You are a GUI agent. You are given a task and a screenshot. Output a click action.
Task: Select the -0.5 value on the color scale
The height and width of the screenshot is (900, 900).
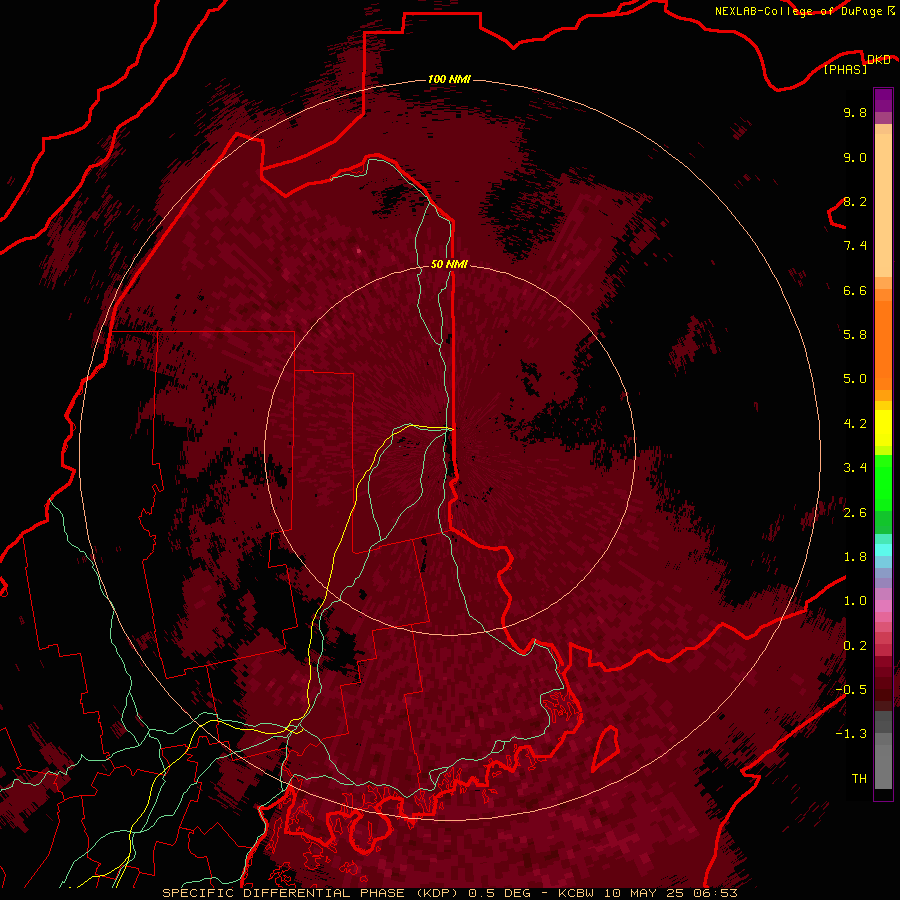(x=851, y=690)
